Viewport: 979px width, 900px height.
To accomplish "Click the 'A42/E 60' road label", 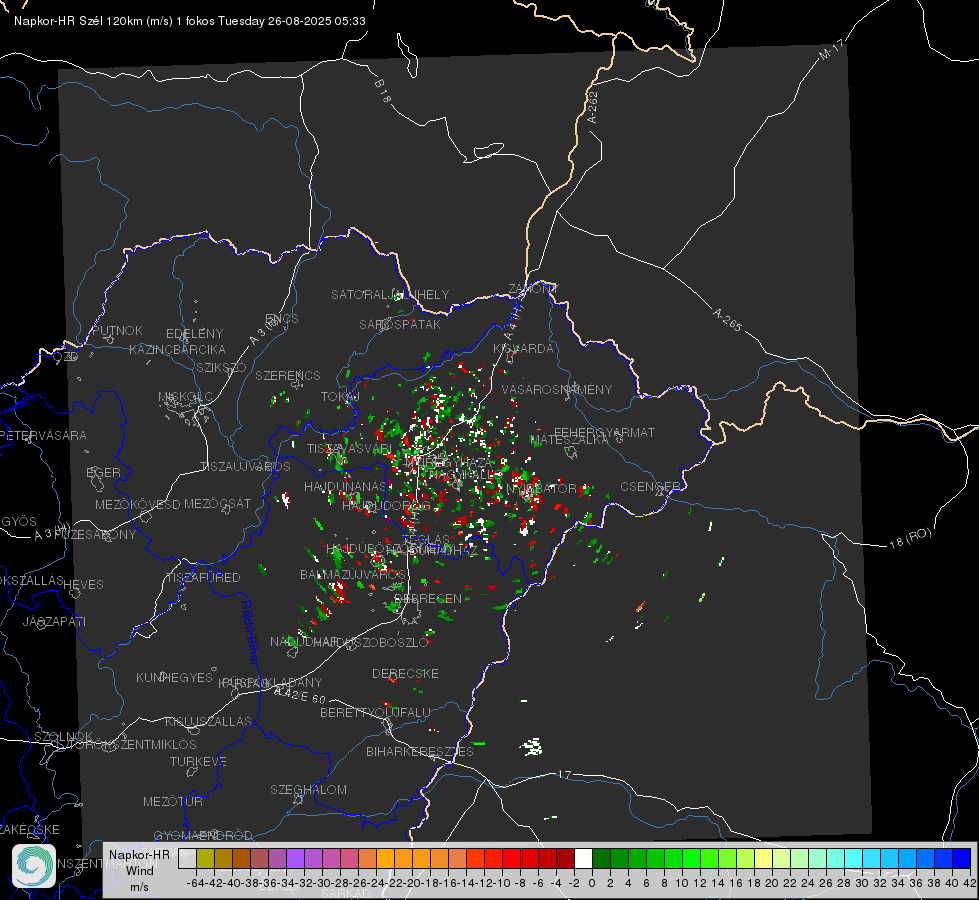I will [299, 695].
